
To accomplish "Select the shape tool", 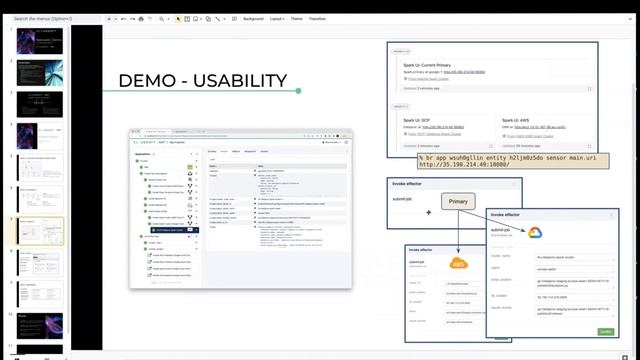I will (x=208, y=19).
